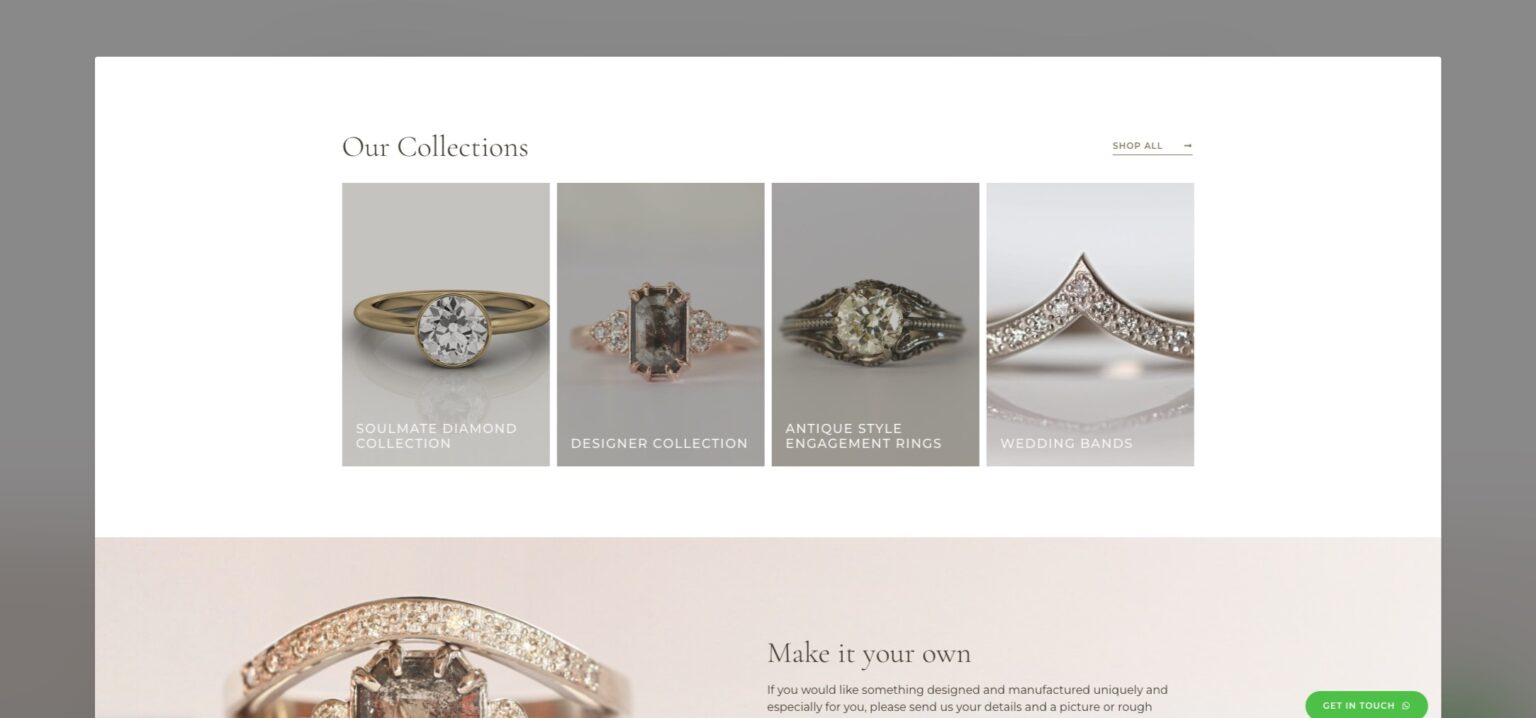Click the arrow icon beside Shop All
The width and height of the screenshot is (1536, 718).
click(1187, 146)
